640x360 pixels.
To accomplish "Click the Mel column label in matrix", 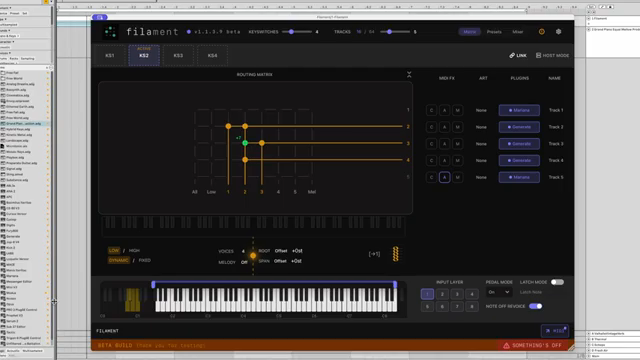I will (312, 192).
